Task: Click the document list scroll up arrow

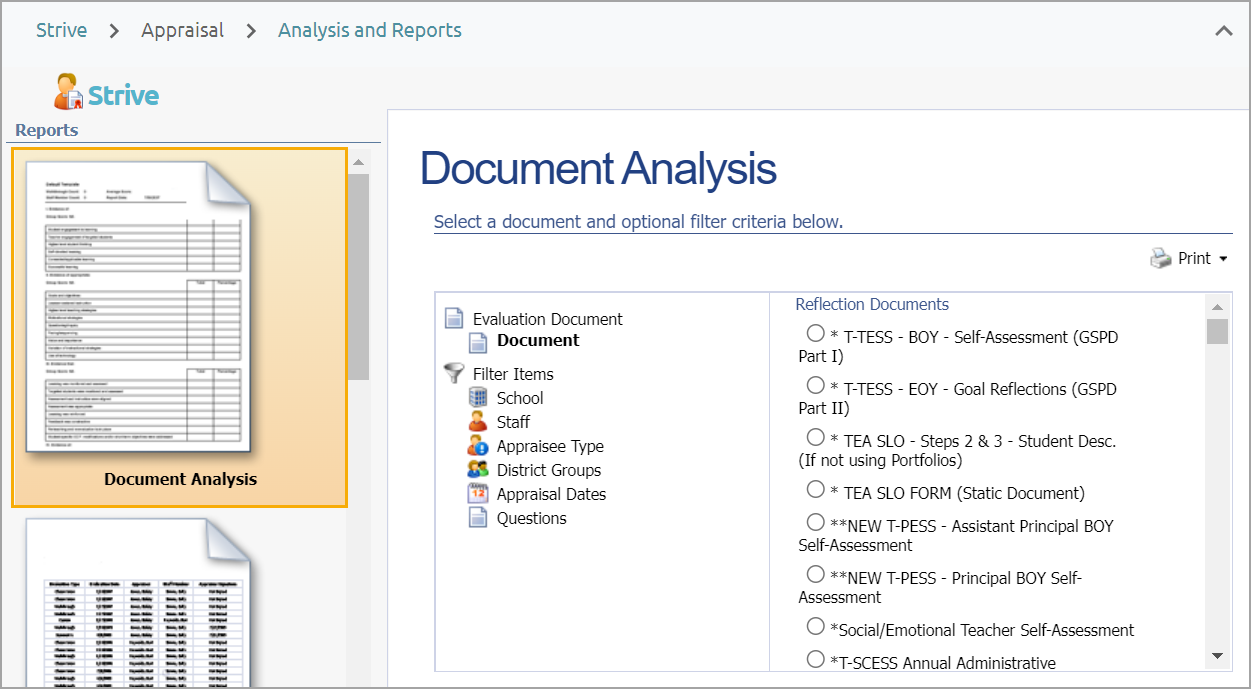Action: click(x=1217, y=308)
